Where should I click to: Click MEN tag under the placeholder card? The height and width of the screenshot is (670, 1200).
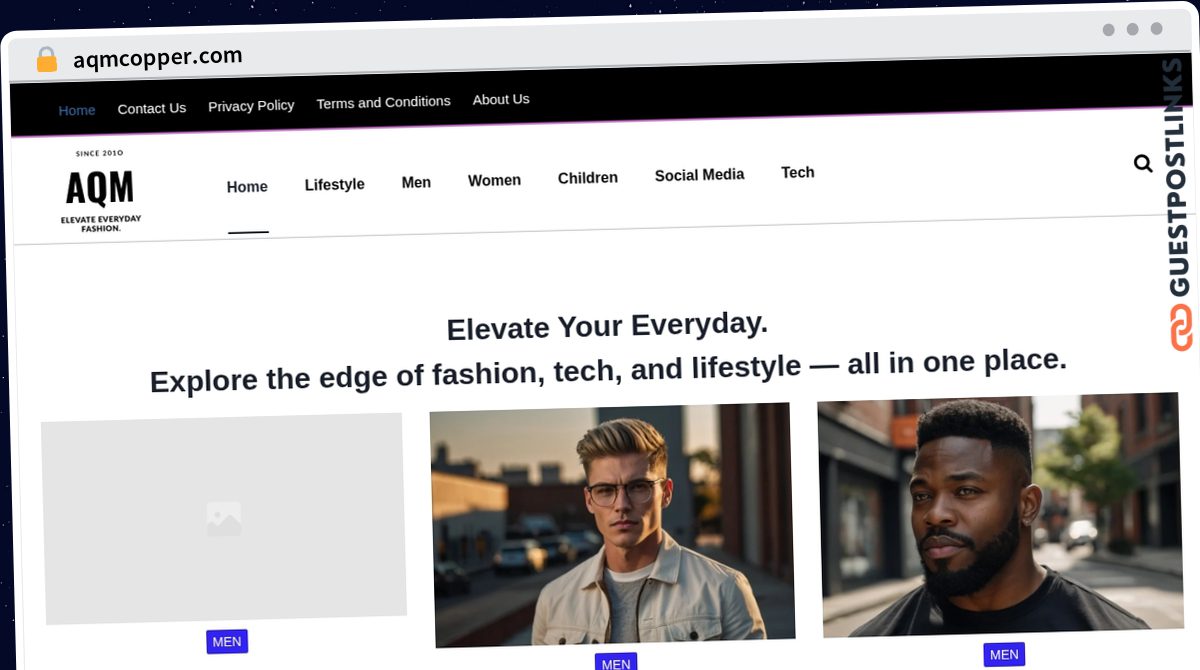227,642
